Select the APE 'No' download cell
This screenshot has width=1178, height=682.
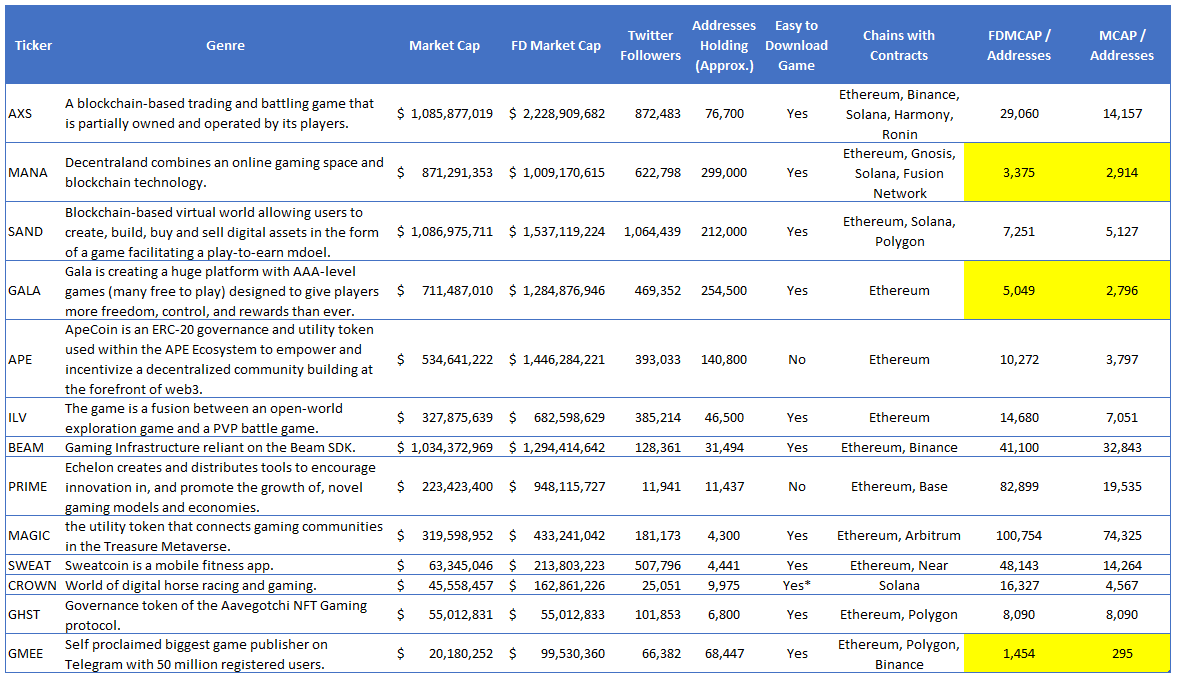point(796,359)
